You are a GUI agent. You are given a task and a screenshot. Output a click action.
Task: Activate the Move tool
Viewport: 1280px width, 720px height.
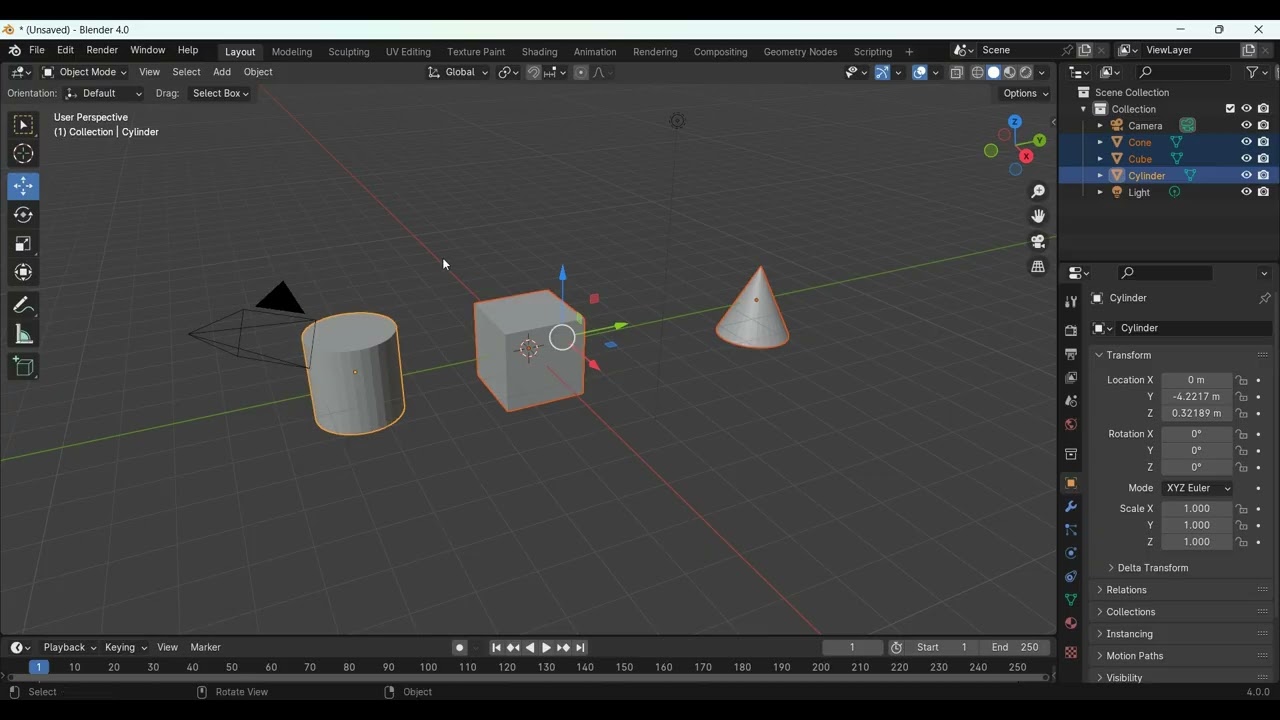[x=23, y=186]
